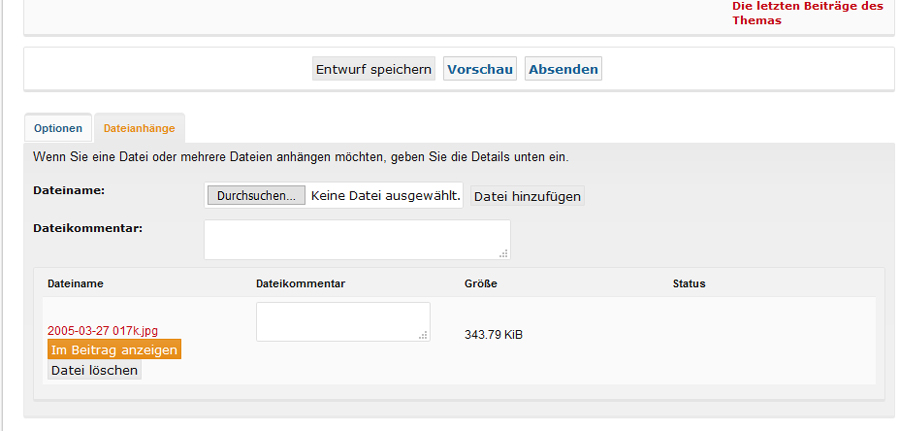
Task: Click the comment field beside 2005-03-27 017k.jpg
Action: 342,321
